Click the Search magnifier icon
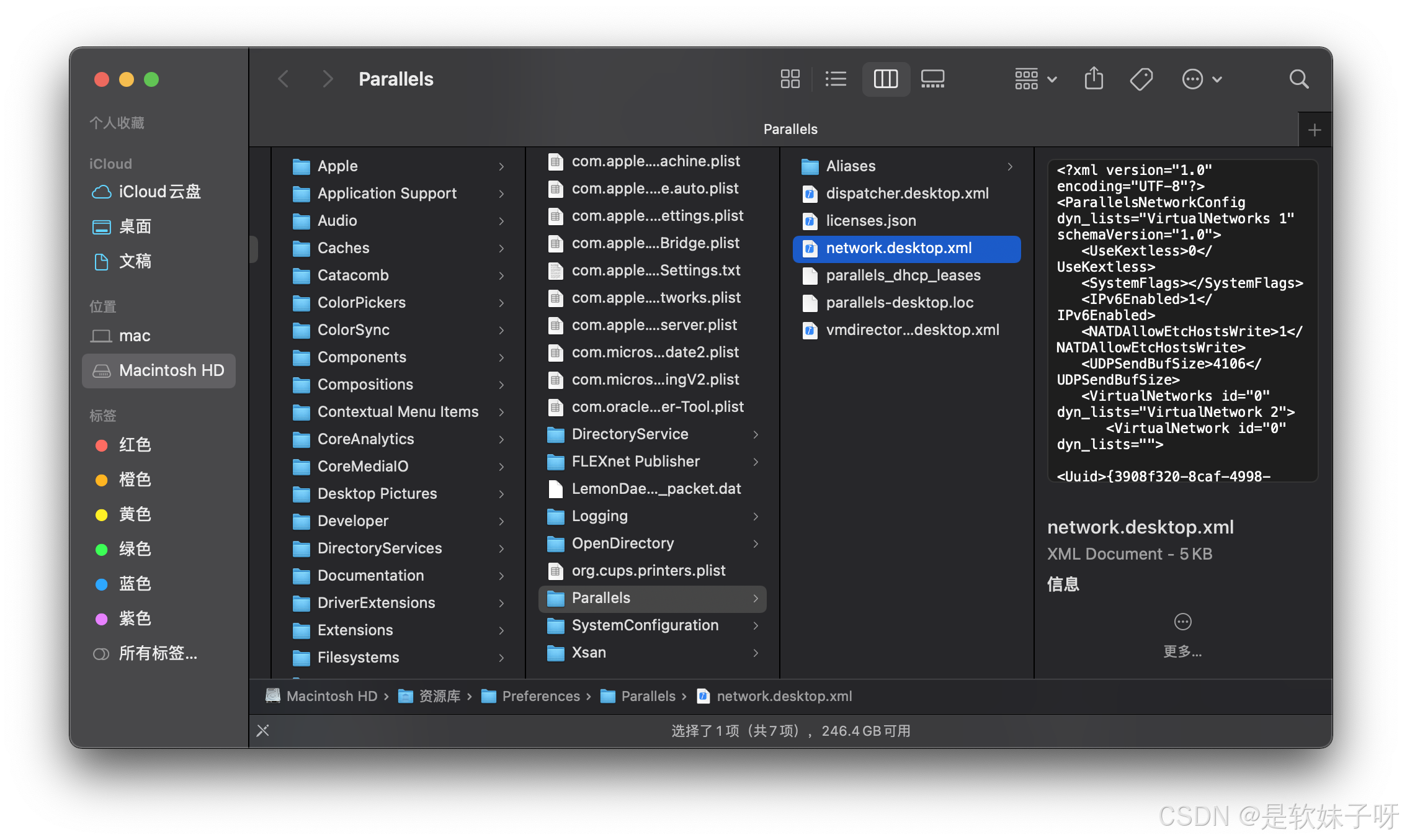Viewport: 1402px width, 840px height. pos(1298,79)
